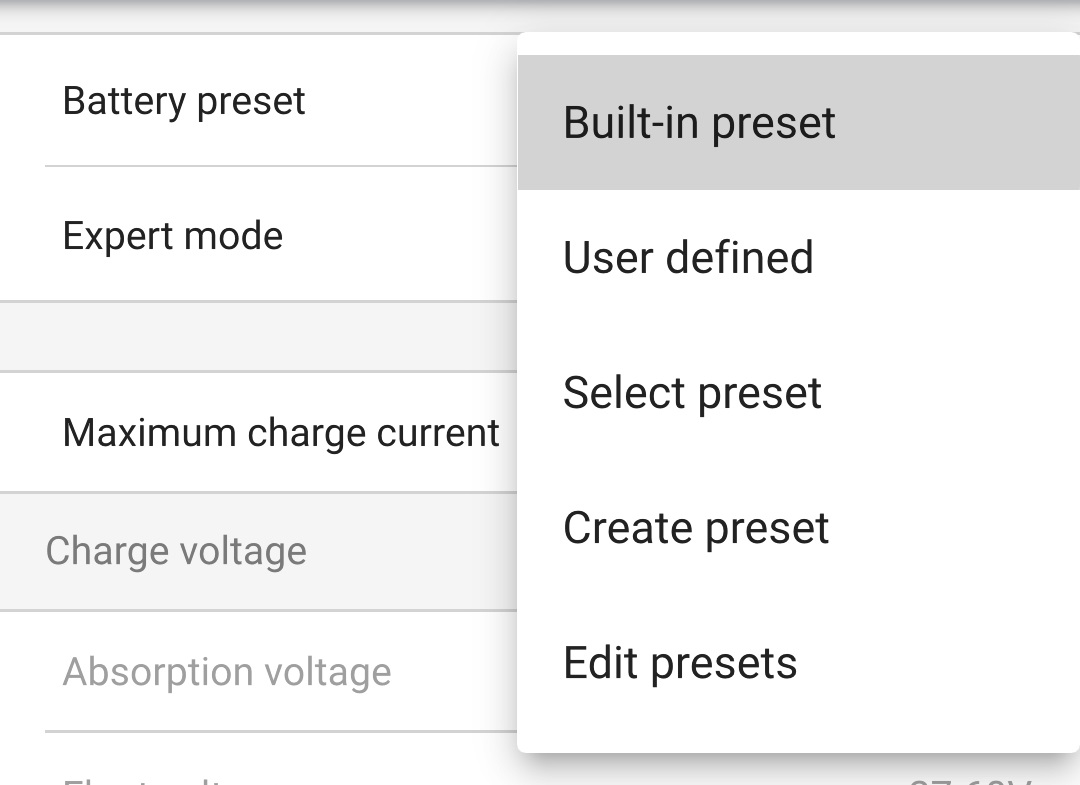The width and height of the screenshot is (1080, 785).
Task: Open the Maximum charge current setting
Action: point(281,432)
